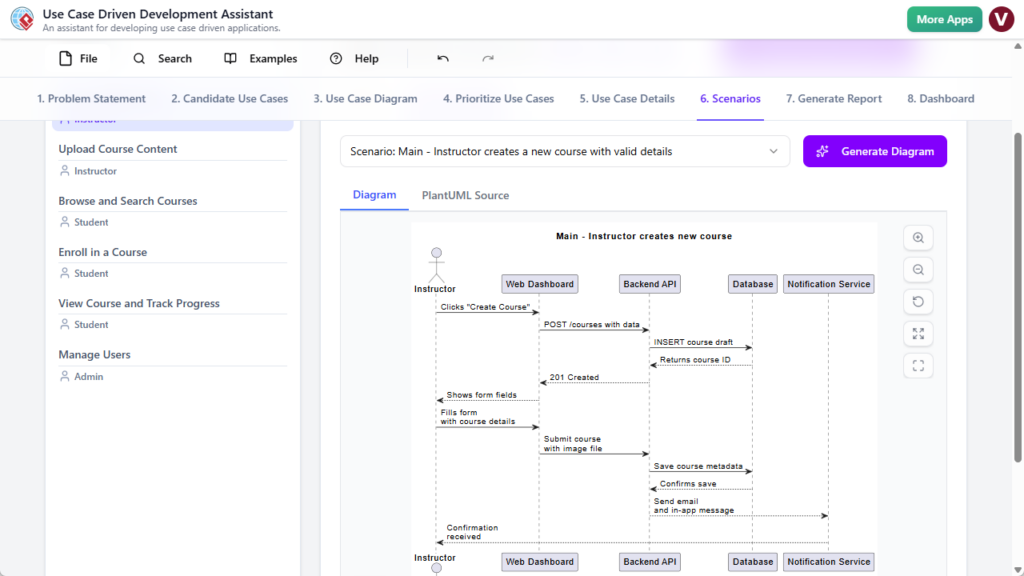
Task: Zoom out of the sequence diagram
Action: pos(918,269)
